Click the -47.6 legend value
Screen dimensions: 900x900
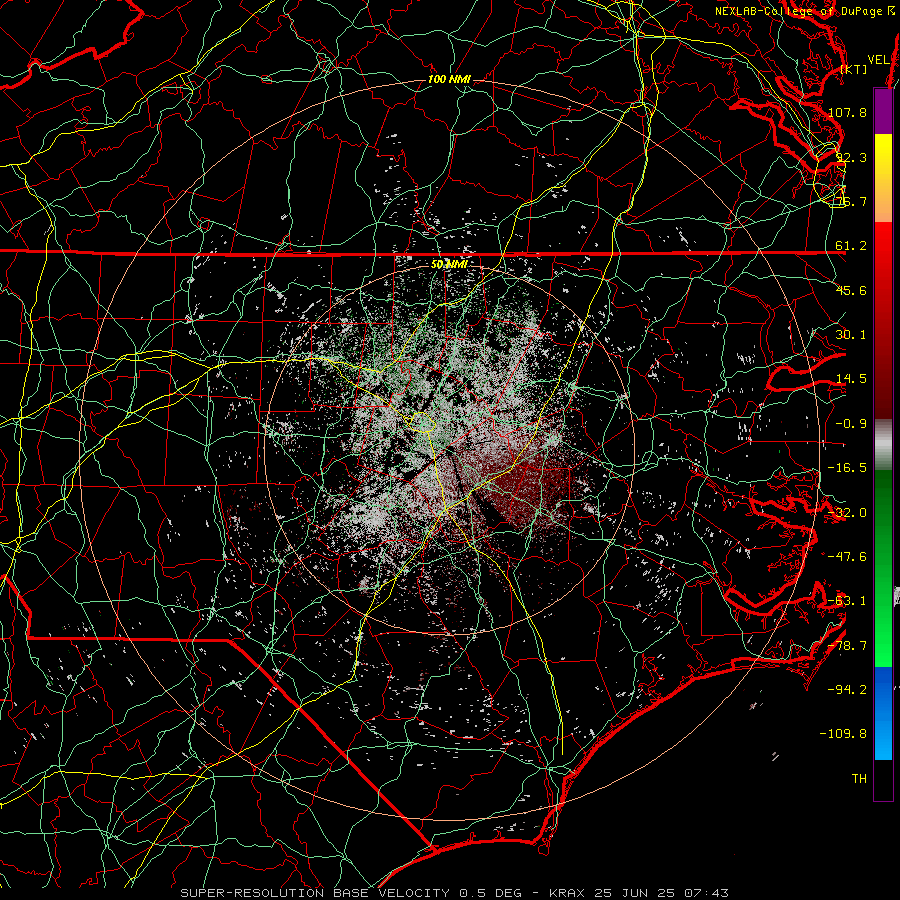[847, 557]
